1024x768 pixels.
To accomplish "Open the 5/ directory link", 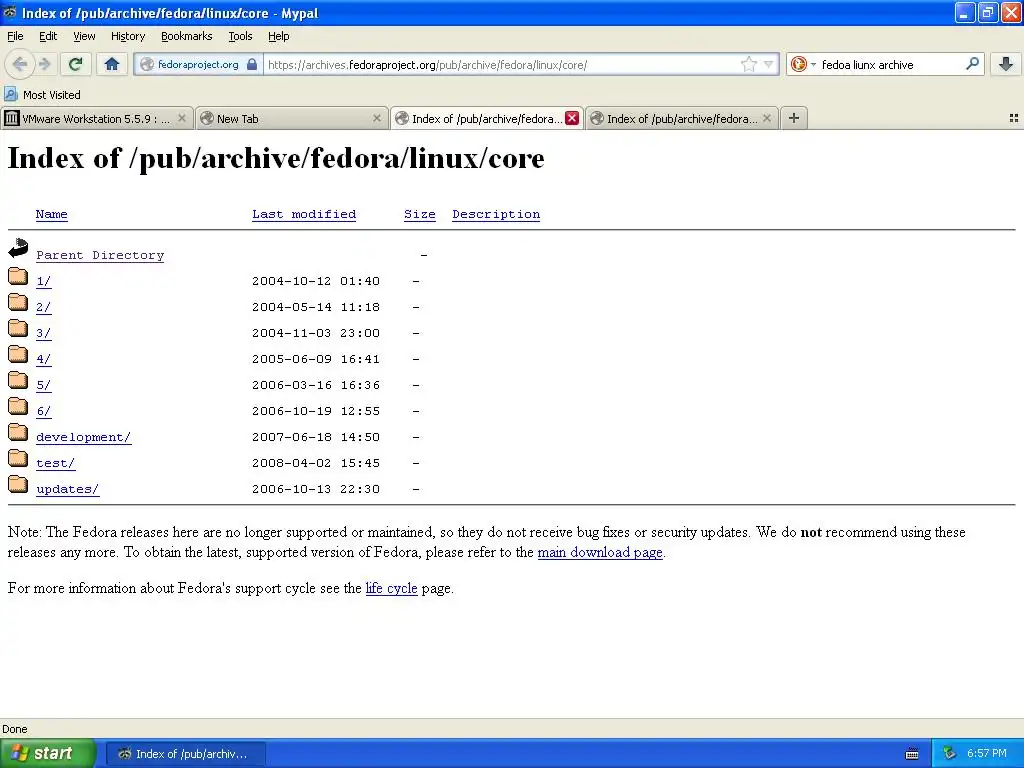I will tap(43, 385).
